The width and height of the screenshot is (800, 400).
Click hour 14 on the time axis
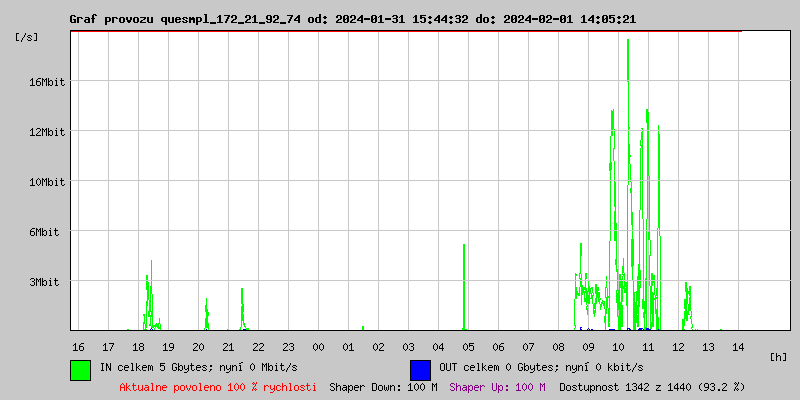click(738, 346)
